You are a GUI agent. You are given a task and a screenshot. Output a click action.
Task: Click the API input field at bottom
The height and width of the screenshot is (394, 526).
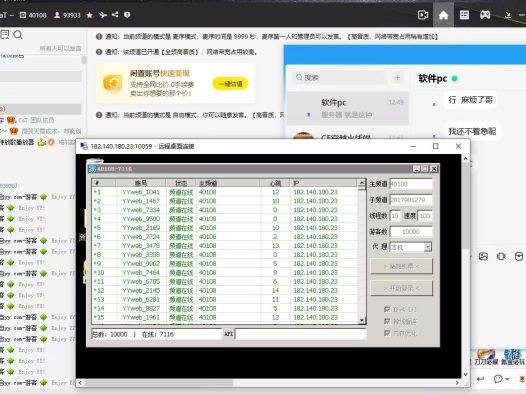(x=300, y=334)
